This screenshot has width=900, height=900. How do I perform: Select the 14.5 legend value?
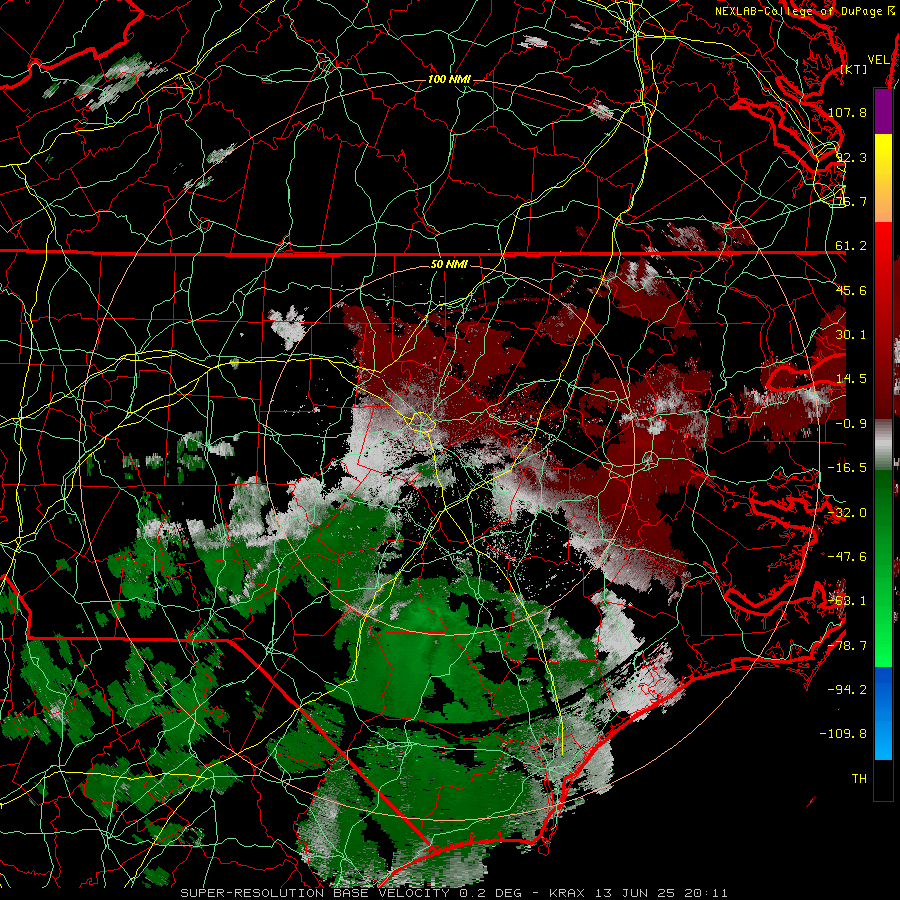click(851, 379)
